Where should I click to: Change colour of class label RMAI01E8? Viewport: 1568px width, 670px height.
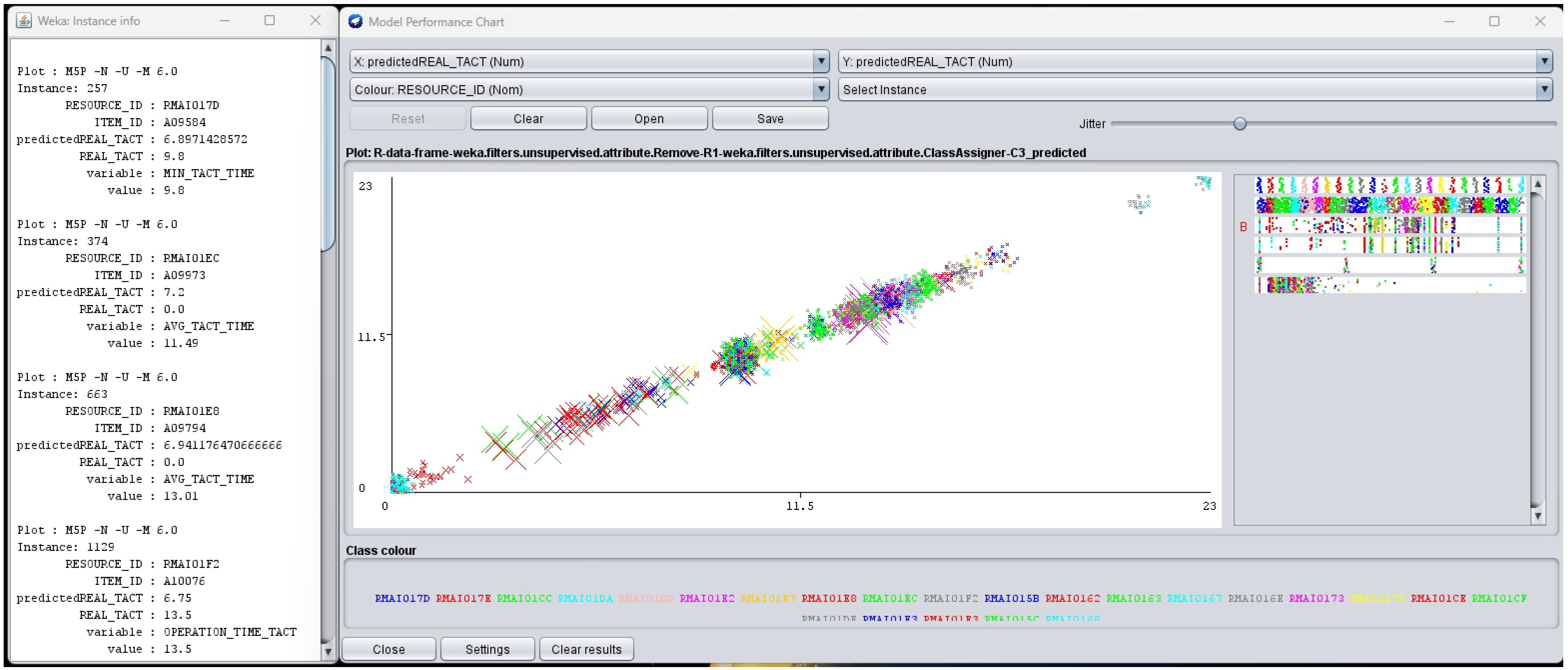click(829, 598)
